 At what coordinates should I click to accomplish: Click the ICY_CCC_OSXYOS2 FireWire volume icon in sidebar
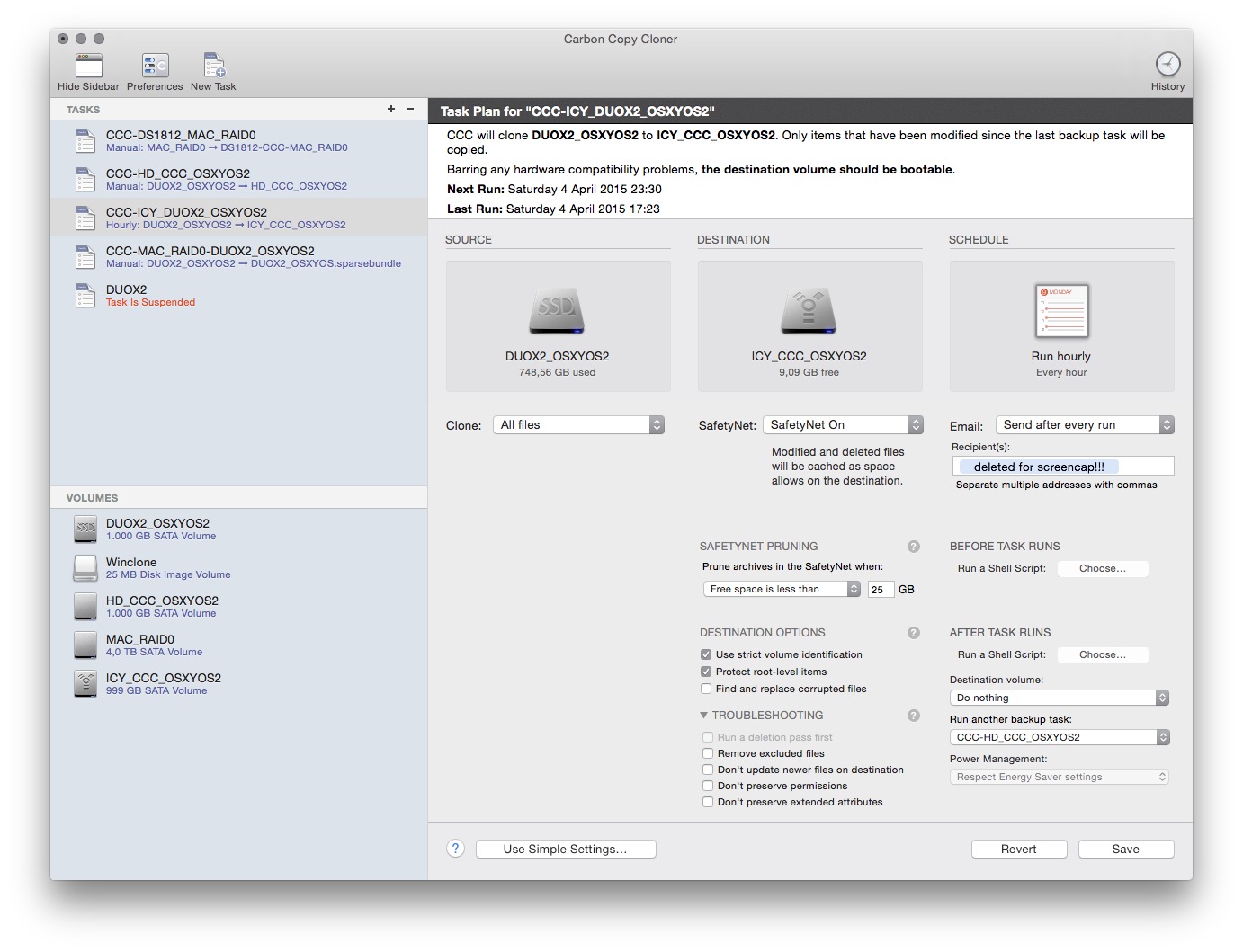pyautogui.click(x=85, y=683)
